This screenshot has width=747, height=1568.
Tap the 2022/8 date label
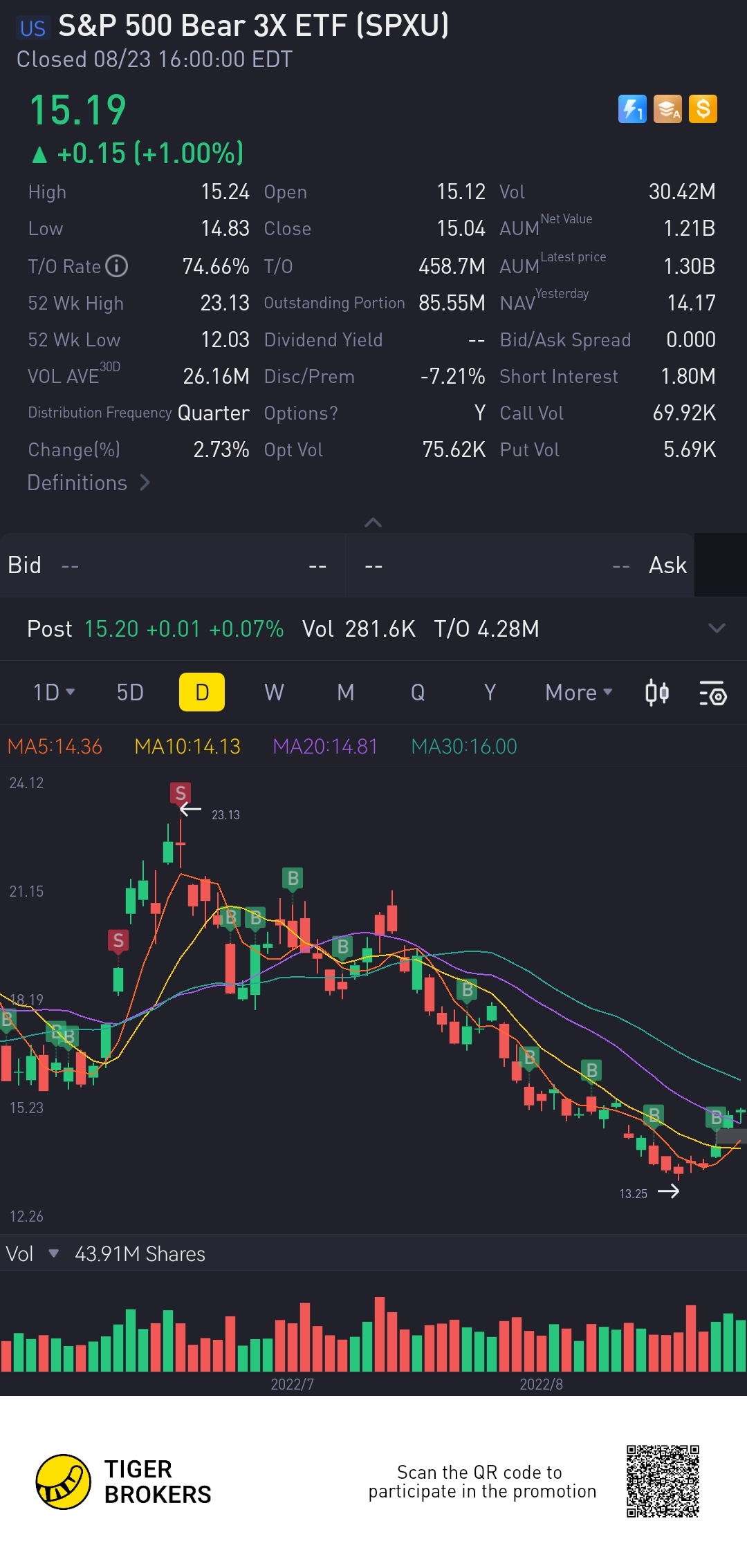(541, 1384)
